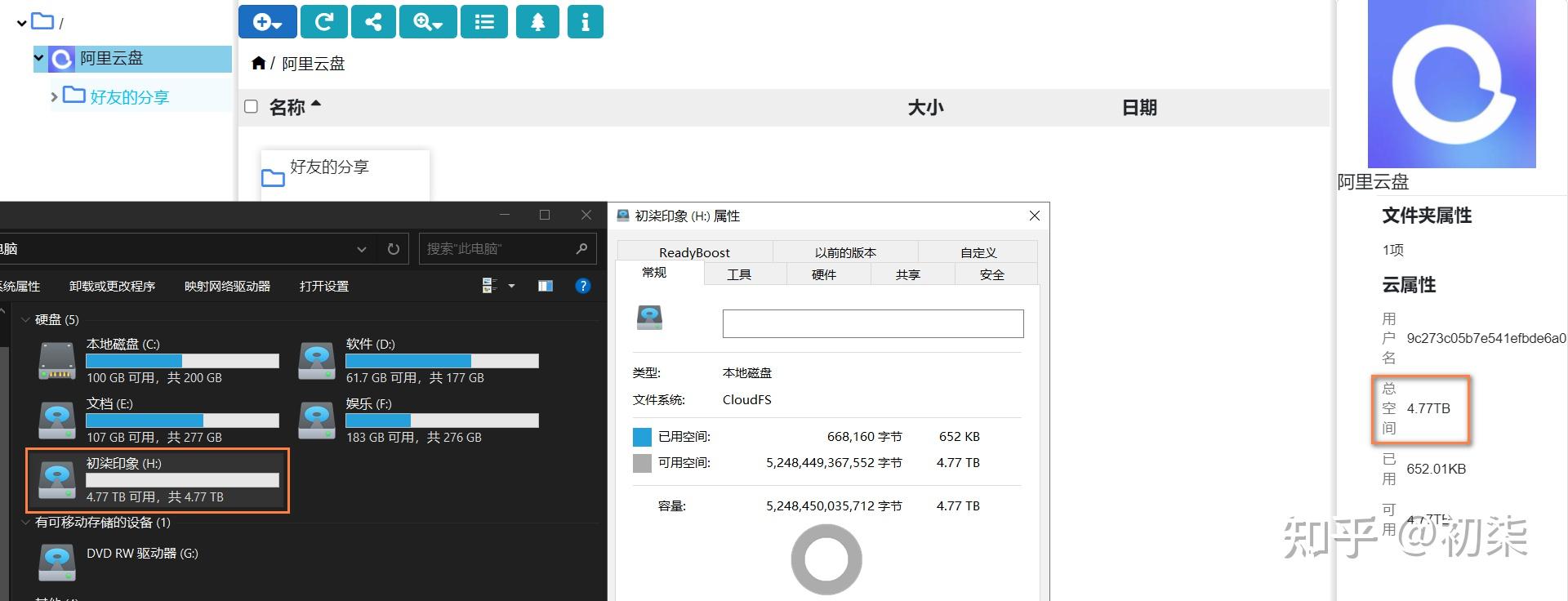Open the add (plus) toolbar dropdown
The image size is (1568, 601).
pyautogui.click(x=267, y=22)
